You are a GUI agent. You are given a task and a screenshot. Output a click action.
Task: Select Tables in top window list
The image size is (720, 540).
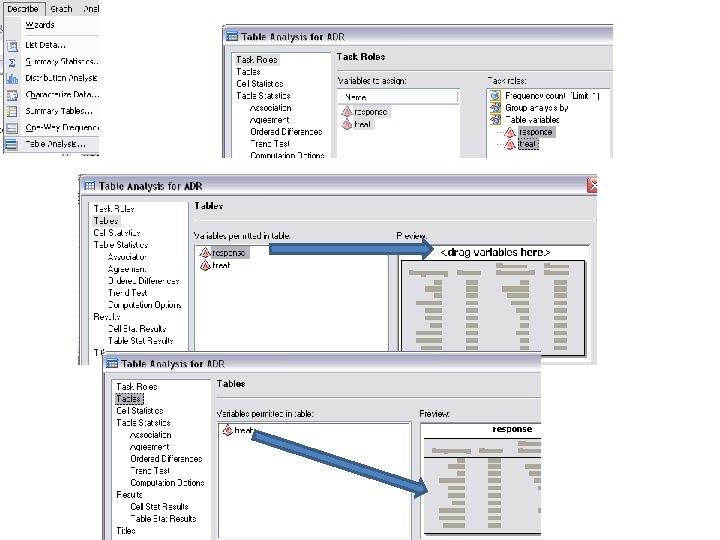(x=248, y=72)
